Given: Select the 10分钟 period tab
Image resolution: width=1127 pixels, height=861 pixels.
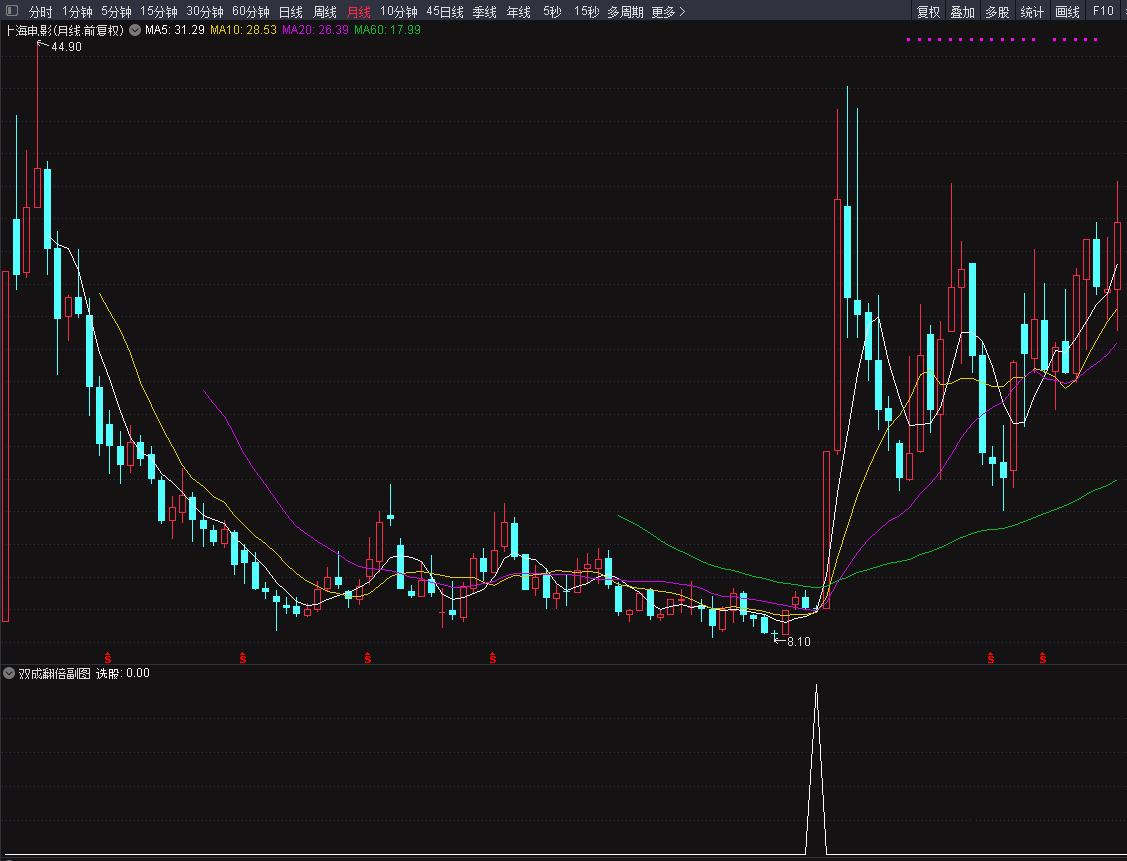Looking at the screenshot, I should (399, 11).
